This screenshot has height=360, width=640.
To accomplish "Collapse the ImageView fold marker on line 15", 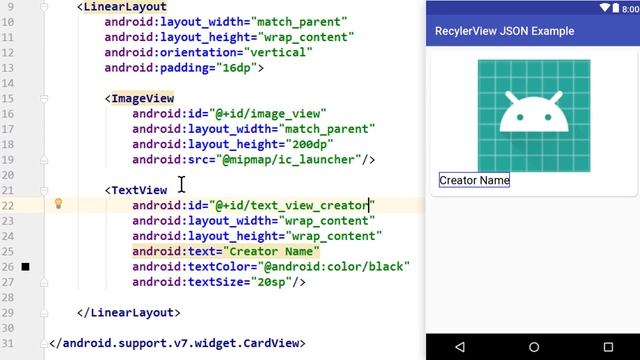I will click(44, 98).
